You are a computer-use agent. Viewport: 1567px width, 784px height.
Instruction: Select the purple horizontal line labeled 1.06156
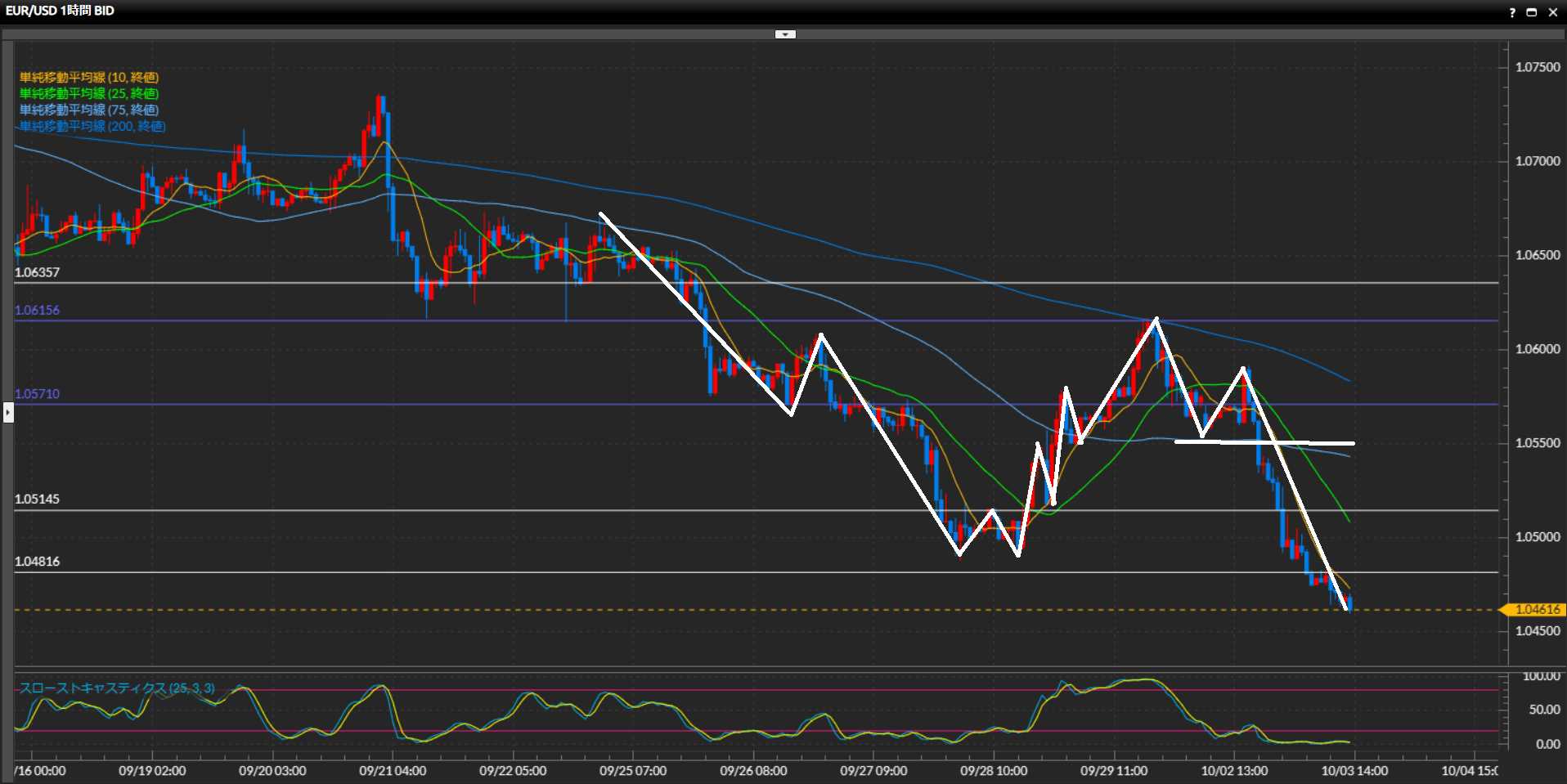(x=37, y=311)
